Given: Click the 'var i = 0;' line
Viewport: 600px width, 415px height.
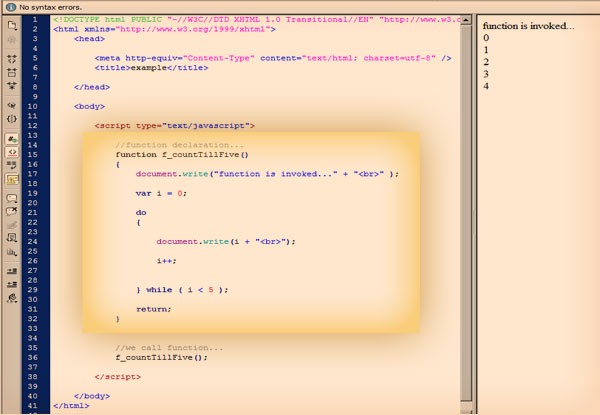Looking at the screenshot, I should click(161, 193).
